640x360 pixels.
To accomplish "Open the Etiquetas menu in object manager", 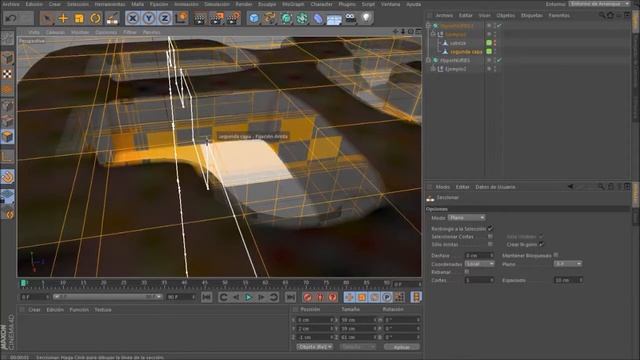I will [x=531, y=16].
